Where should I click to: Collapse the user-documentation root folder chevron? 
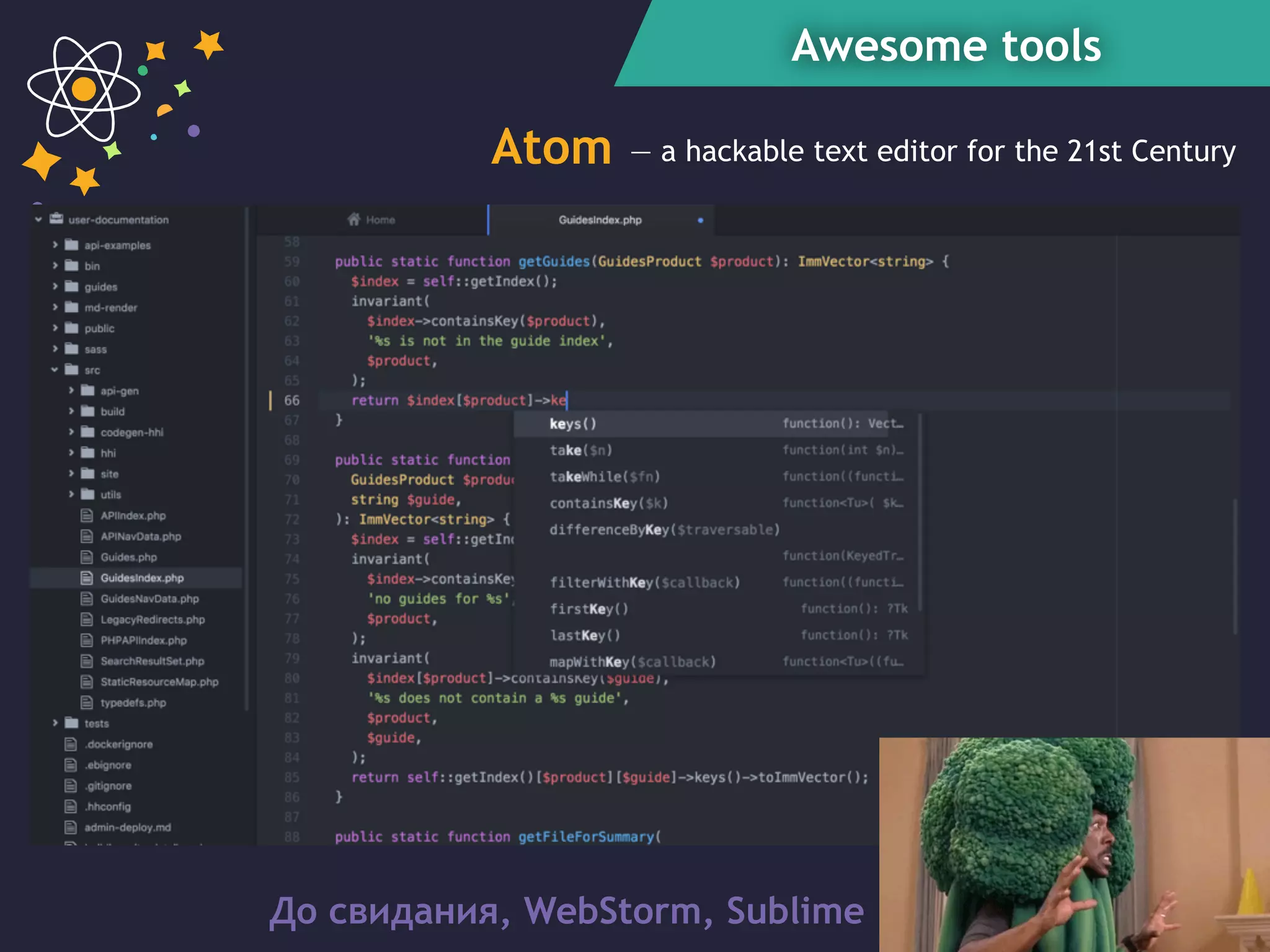[x=38, y=219]
